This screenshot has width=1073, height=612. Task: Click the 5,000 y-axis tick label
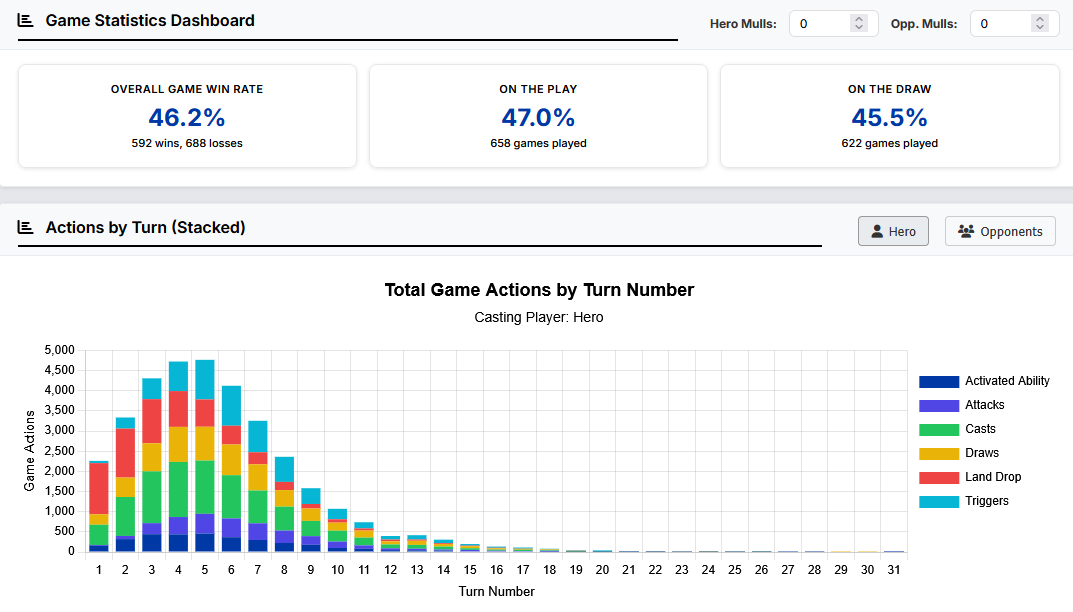(x=60, y=350)
